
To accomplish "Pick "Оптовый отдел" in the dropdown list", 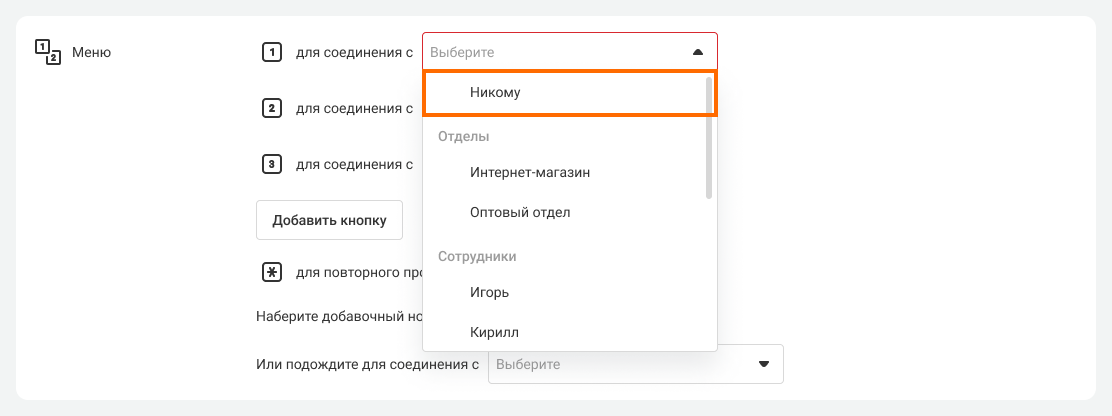I will [x=520, y=212].
